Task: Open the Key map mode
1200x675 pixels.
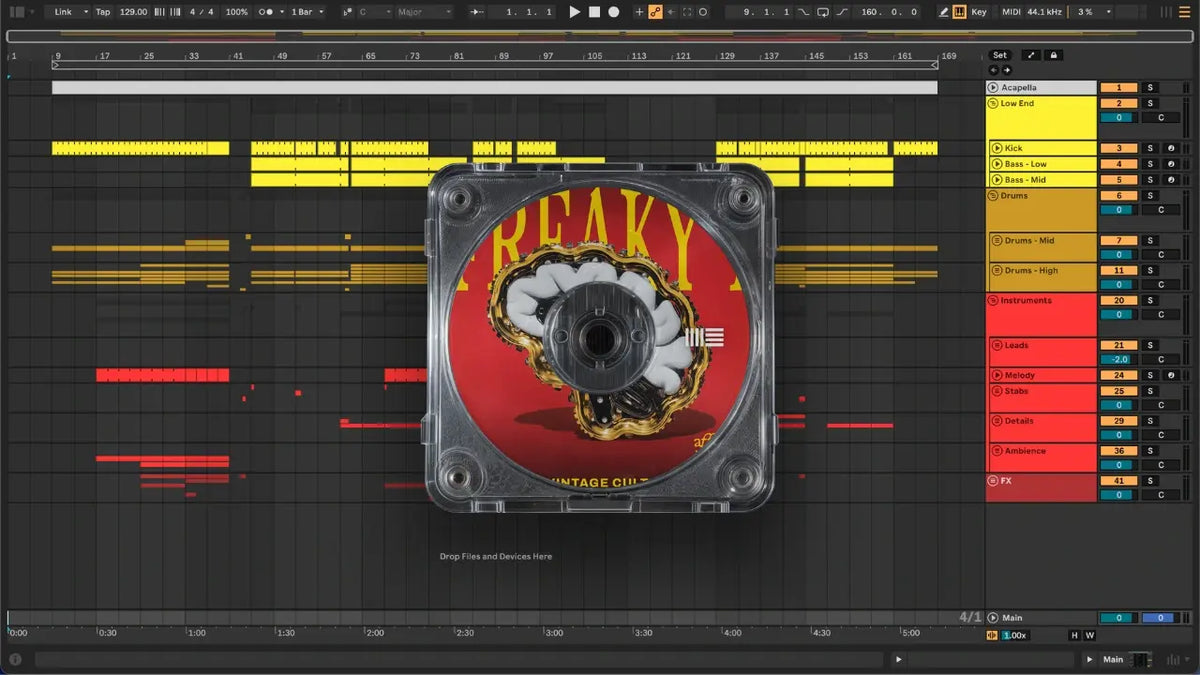Action: coord(978,12)
